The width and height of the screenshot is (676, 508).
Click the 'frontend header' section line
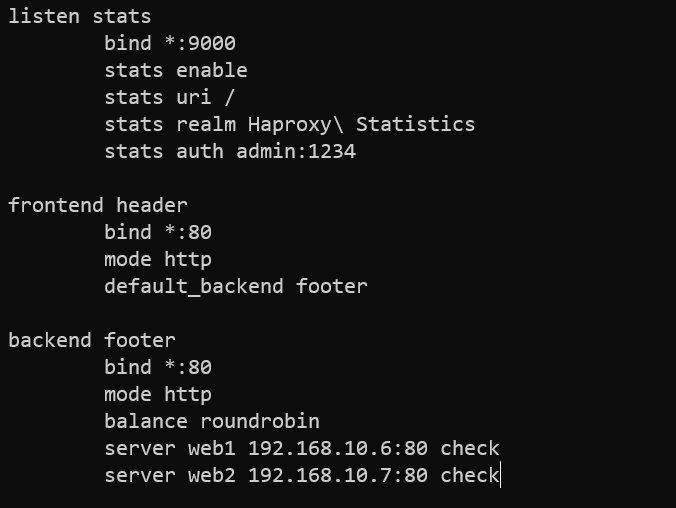point(98,205)
